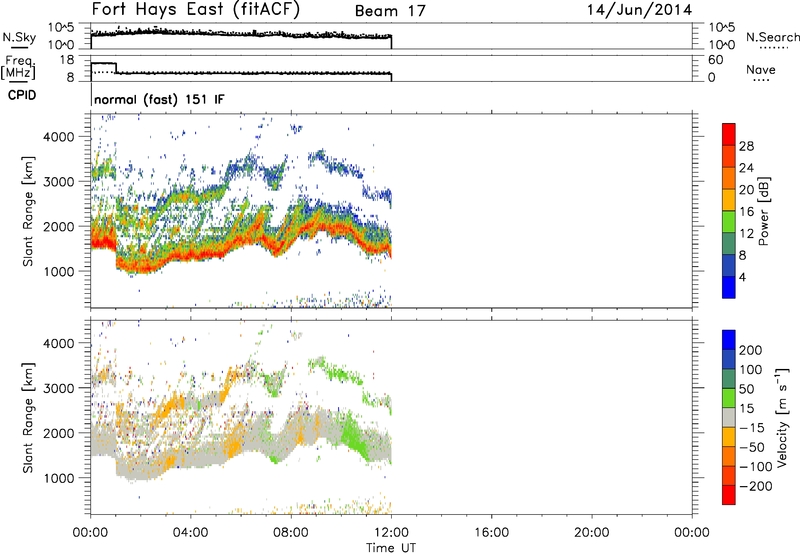
Task: Click 'normal (fast) 151 IF' text
Action: 159,99
